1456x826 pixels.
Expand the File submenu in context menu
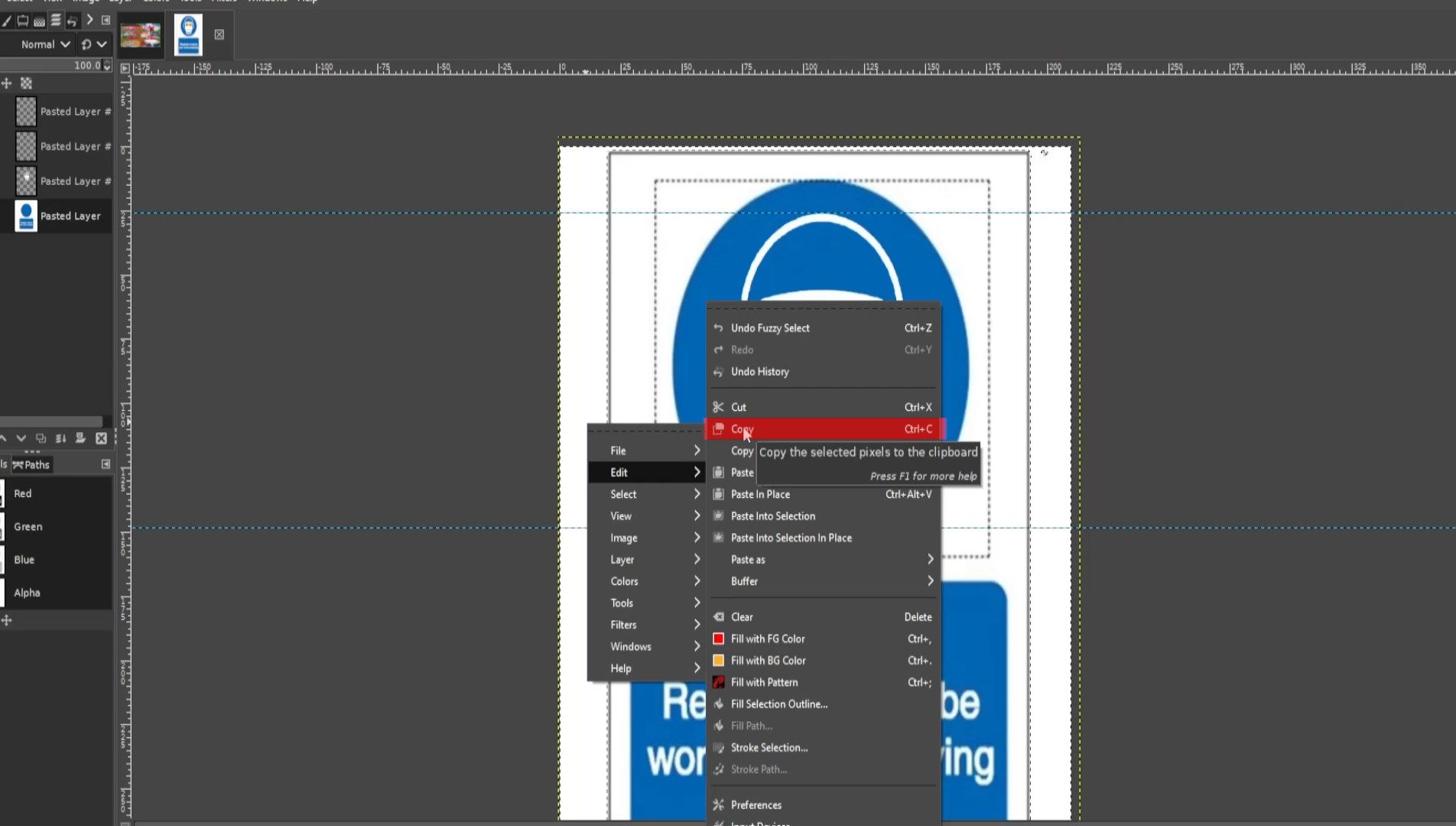646,451
